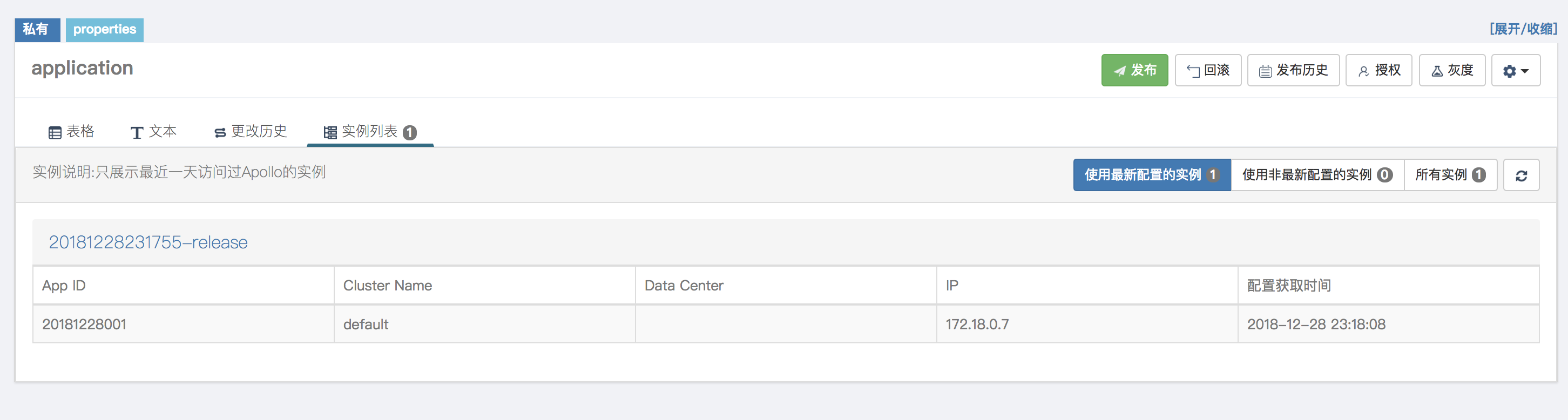Click the 私有 private label

pos(37,29)
